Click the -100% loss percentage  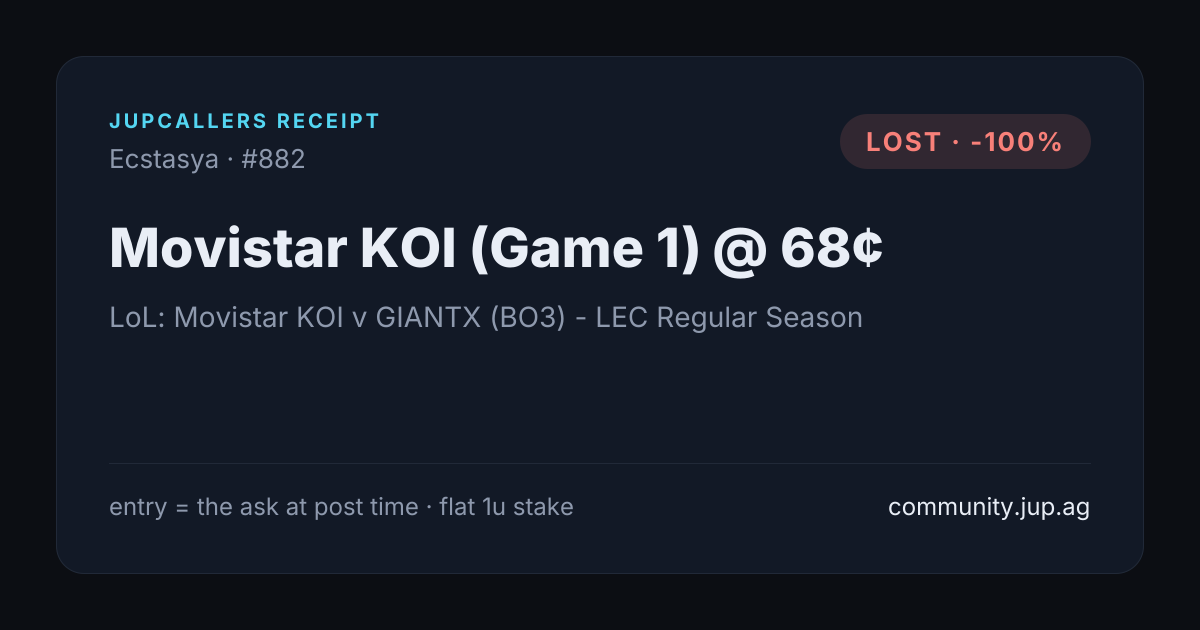click(1016, 142)
